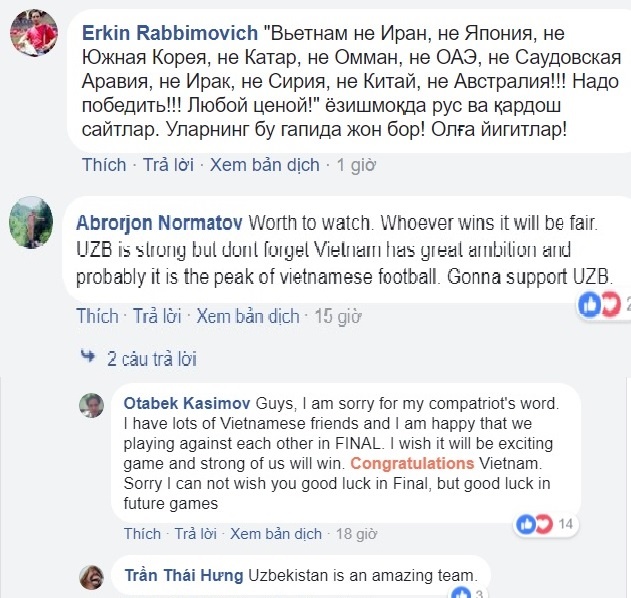This screenshot has height=598, width=631.
Task: Open Otabek Kasimov's small avatar
Action: point(92,405)
